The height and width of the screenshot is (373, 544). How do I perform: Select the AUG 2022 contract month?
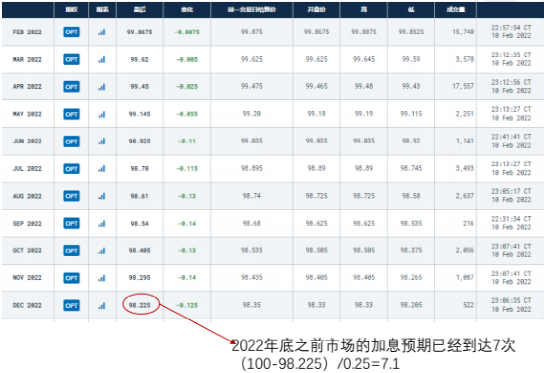click(x=27, y=196)
